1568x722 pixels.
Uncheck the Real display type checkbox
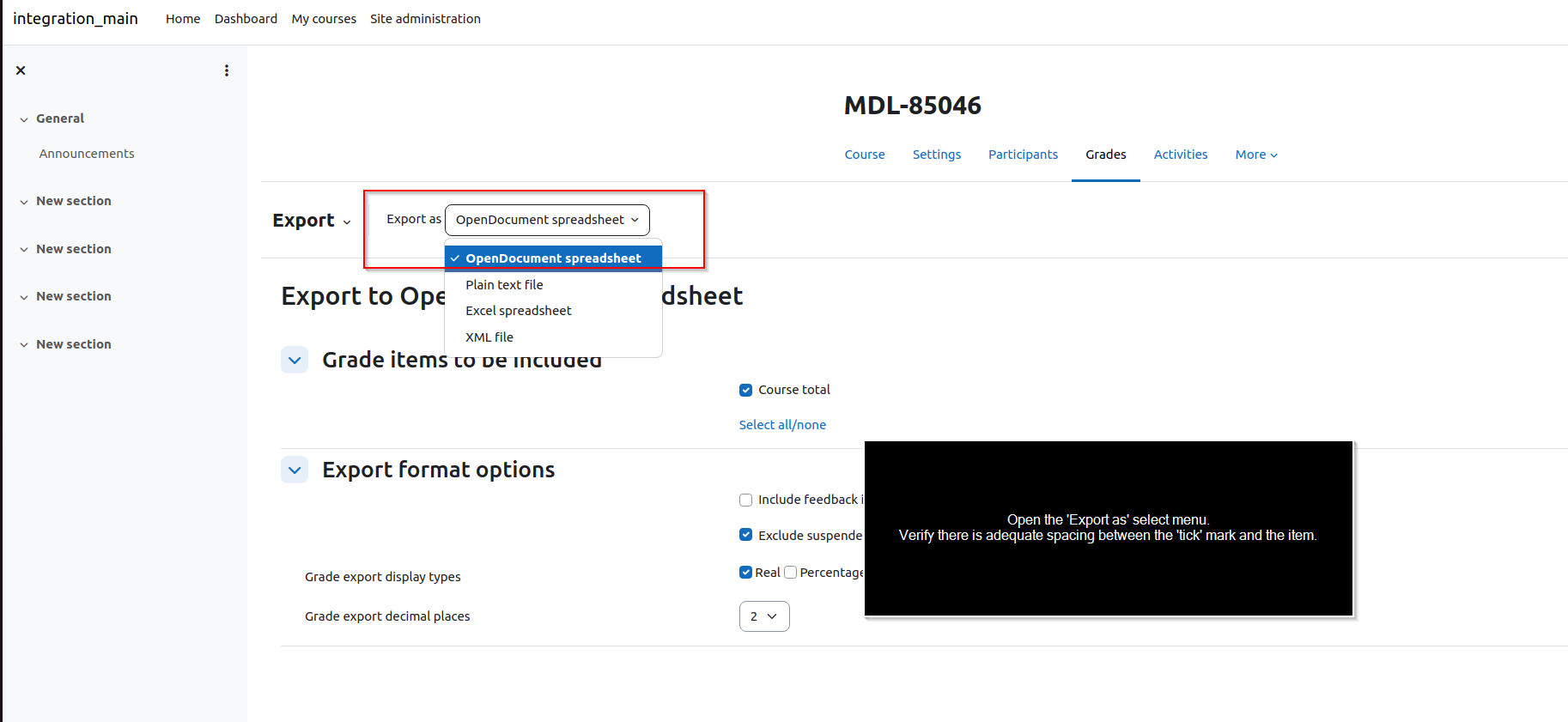click(x=745, y=573)
